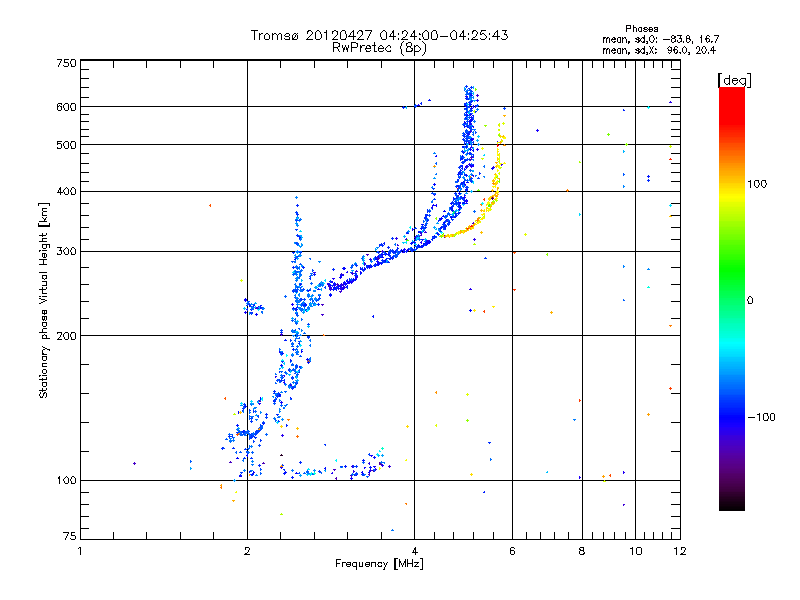
Task: Click the x-axis label '4'
Action: coord(415,551)
